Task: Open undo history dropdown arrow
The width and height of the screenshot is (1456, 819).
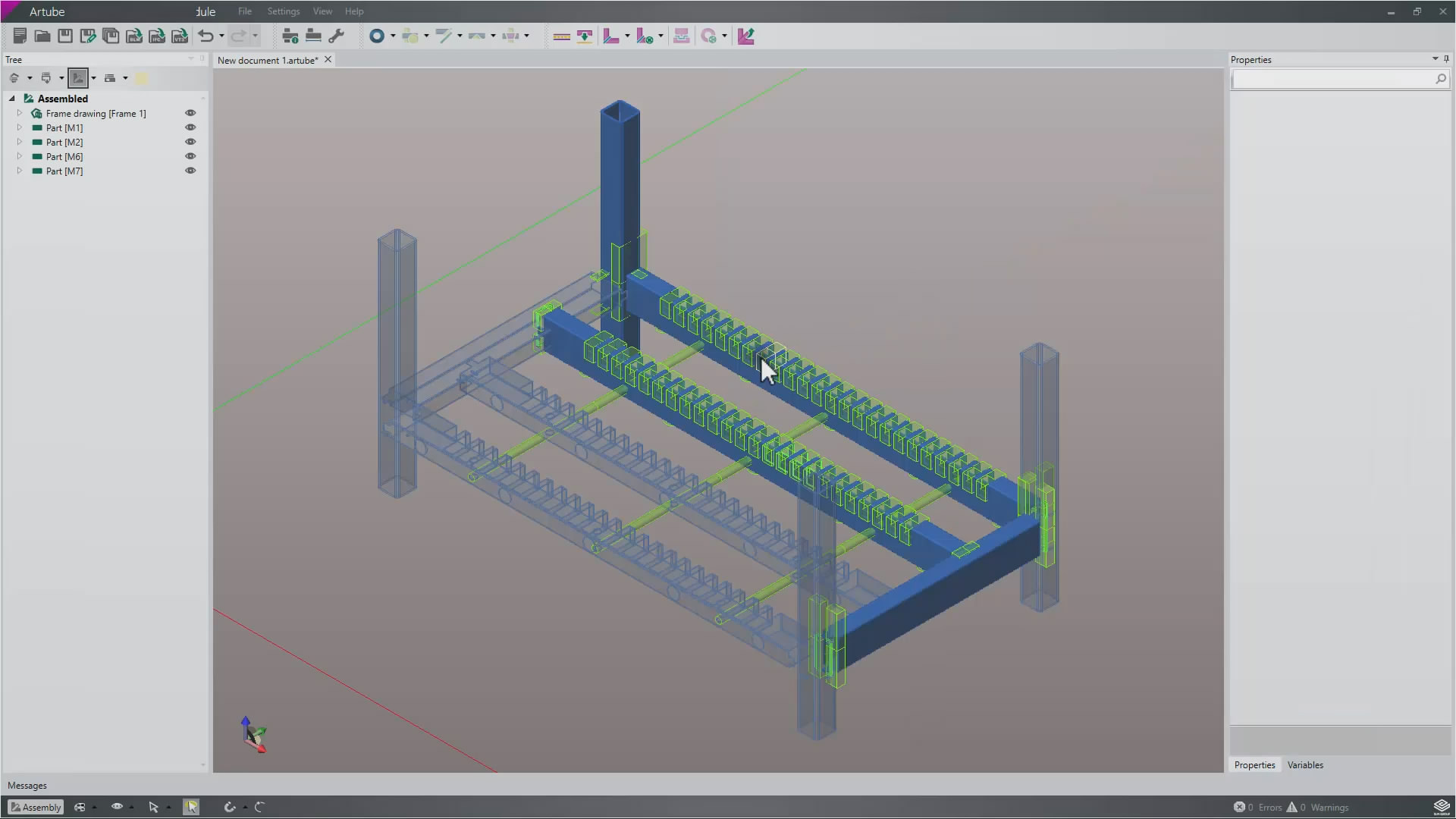Action: [221, 36]
